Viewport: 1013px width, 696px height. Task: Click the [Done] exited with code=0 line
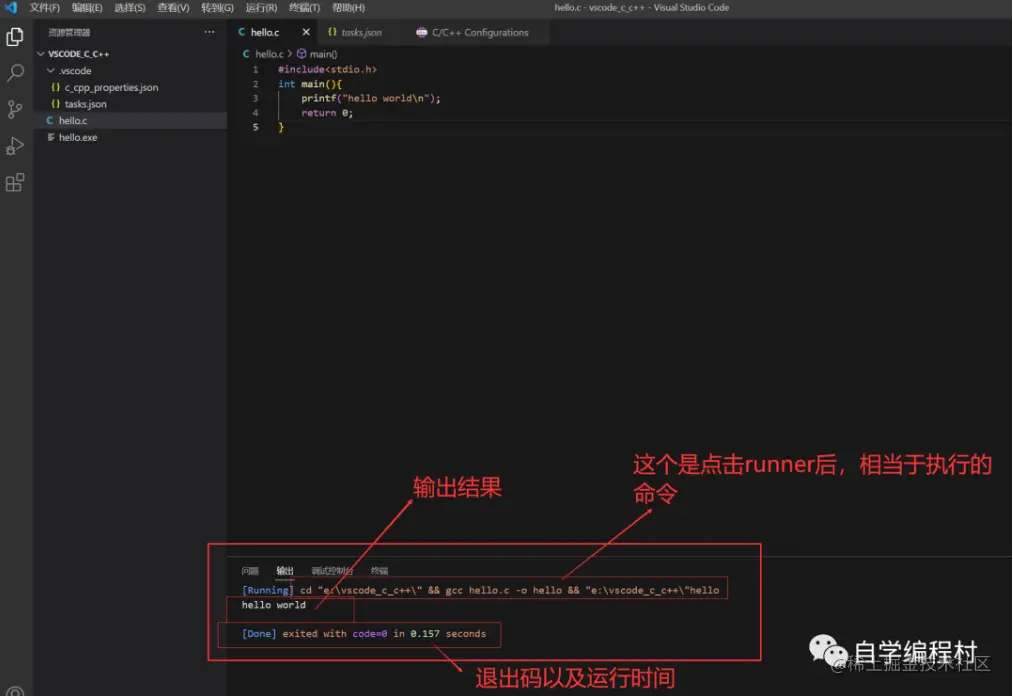pos(364,634)
